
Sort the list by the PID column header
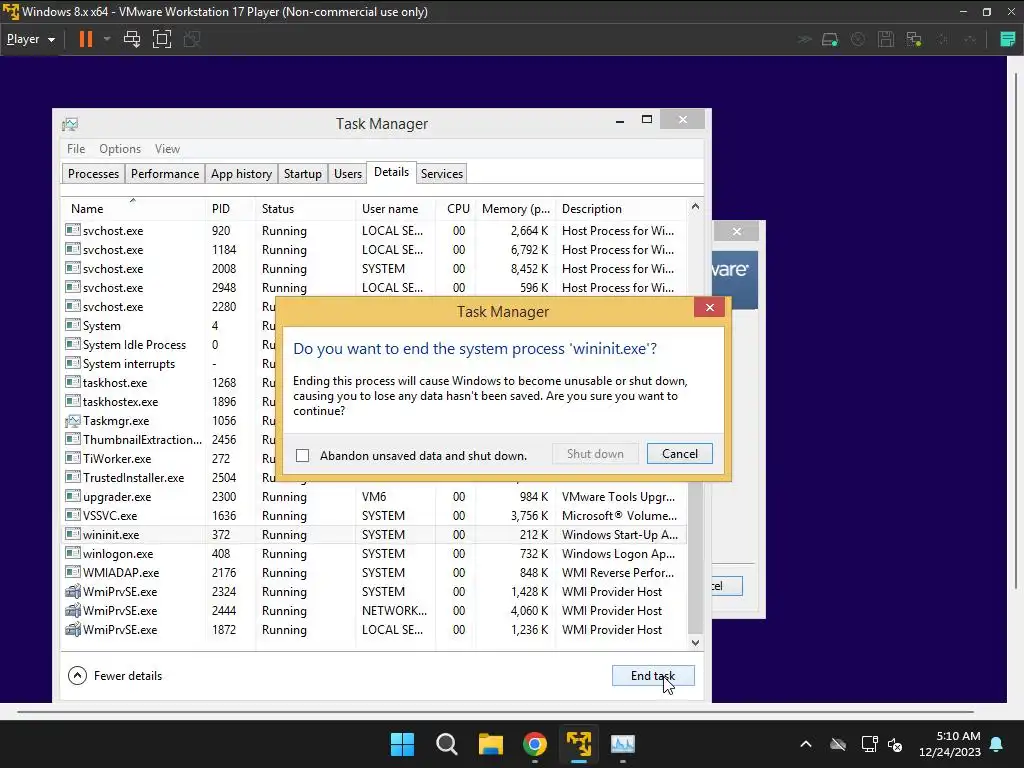tap(230, 208)
